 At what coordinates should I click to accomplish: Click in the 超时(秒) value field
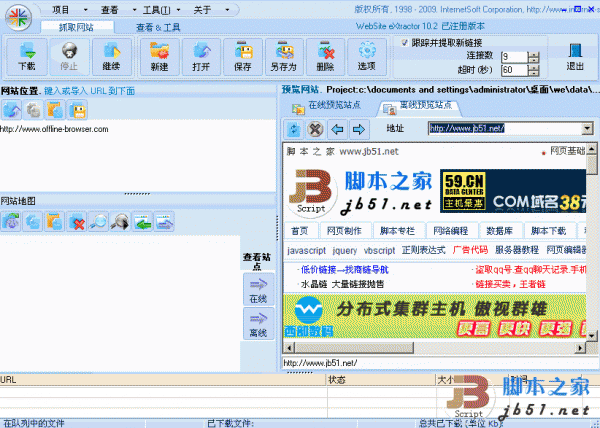pos(515,70)
